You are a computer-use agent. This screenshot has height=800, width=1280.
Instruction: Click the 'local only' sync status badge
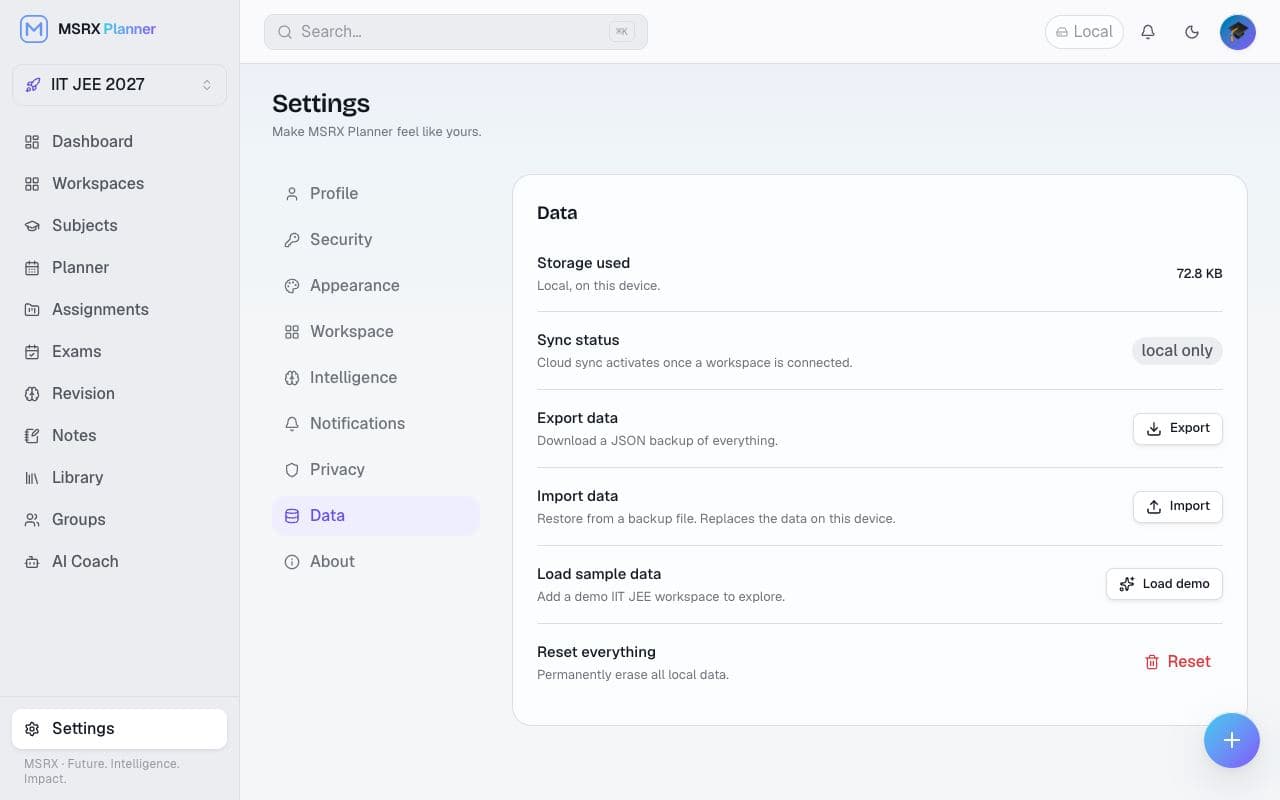(x=1177, y=351)
